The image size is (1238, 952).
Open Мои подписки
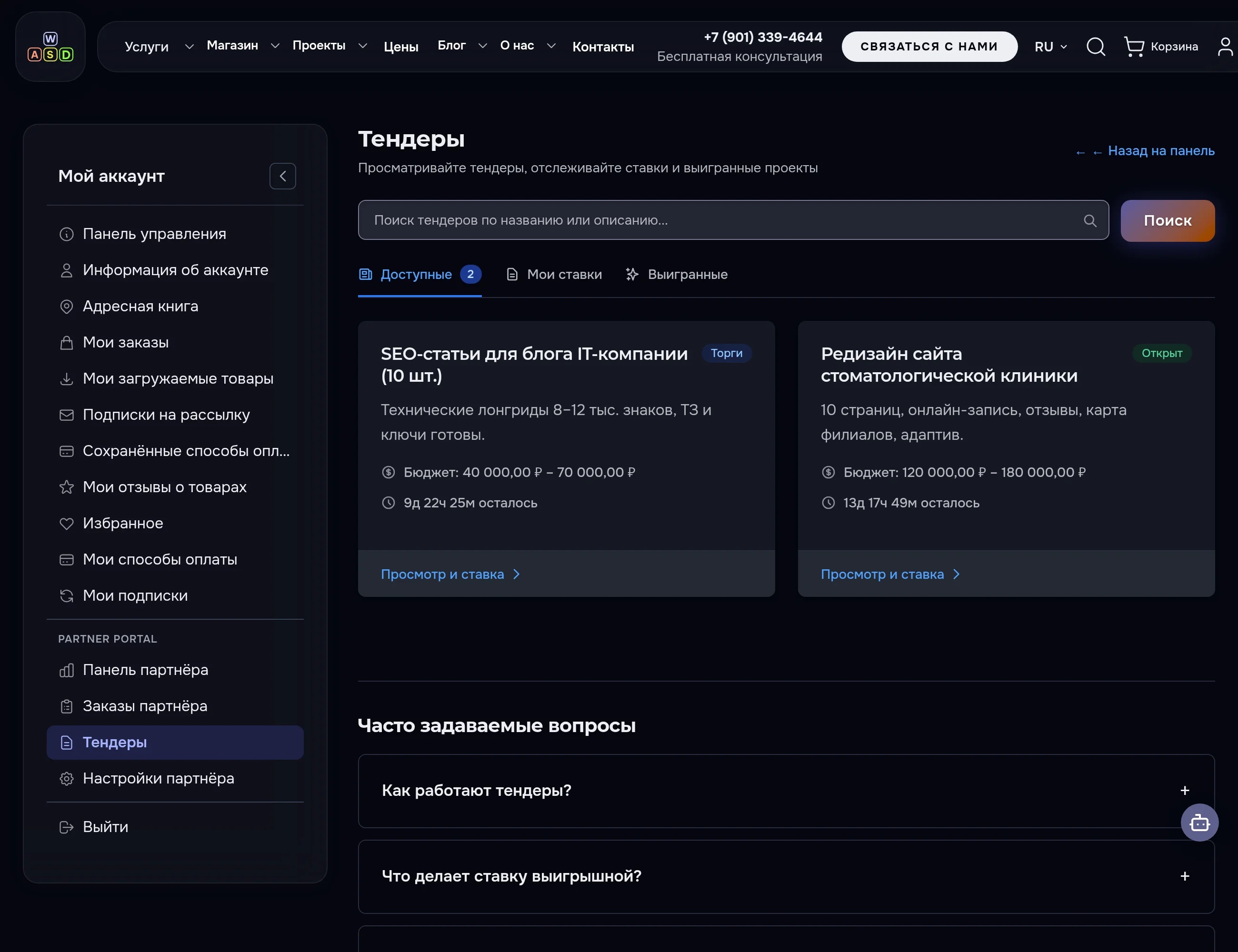(x=175, y=595)
